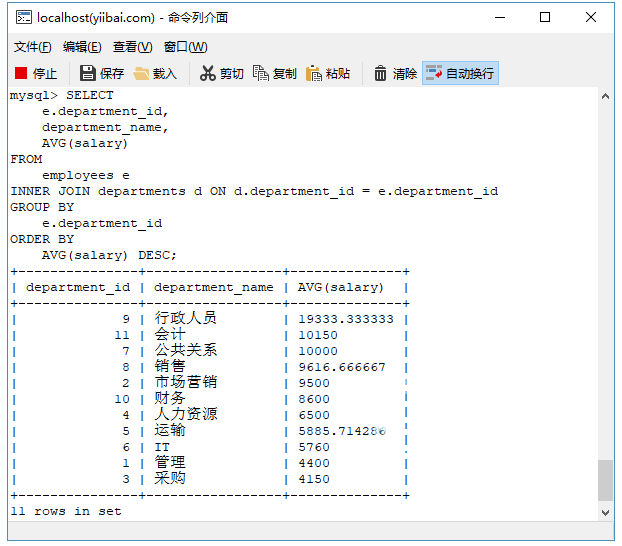This screenshot has width=622, height=546.
Task: Click the 'ORDER BY' line
Action: pos(42,240)
